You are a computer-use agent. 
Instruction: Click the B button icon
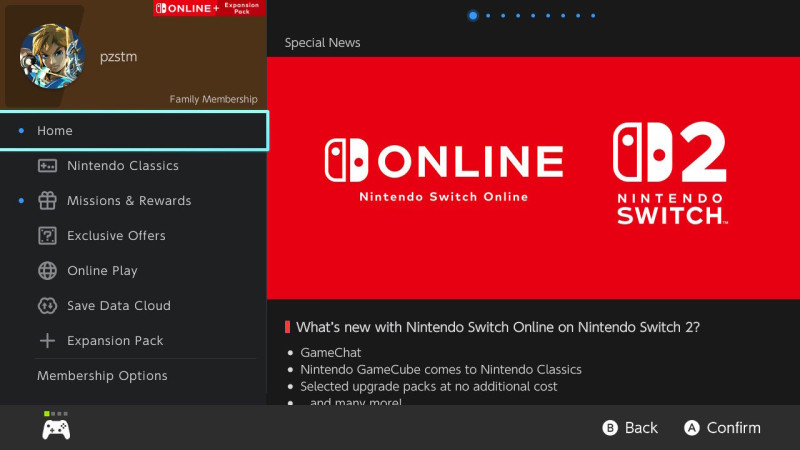click(610, 428)
